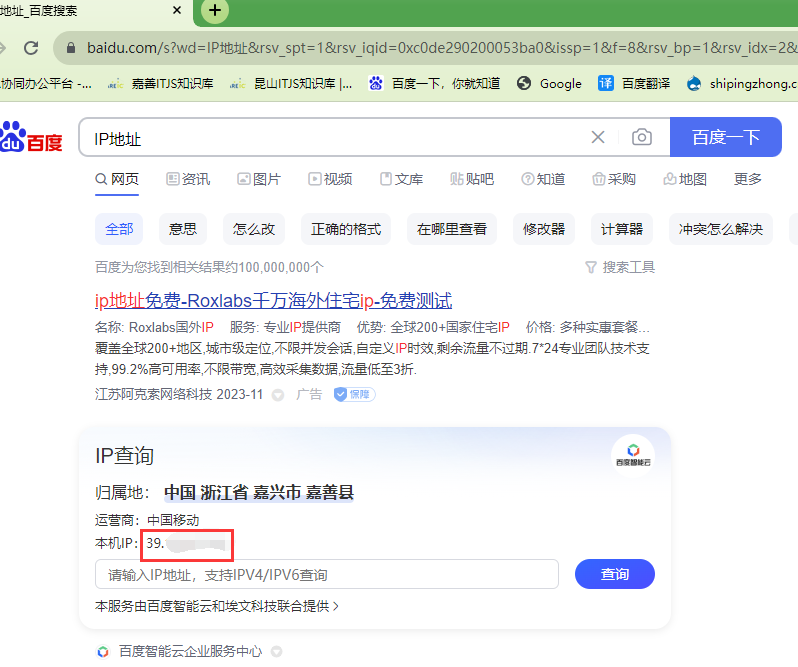Select the 全部 filter chip

coord(119,229)
